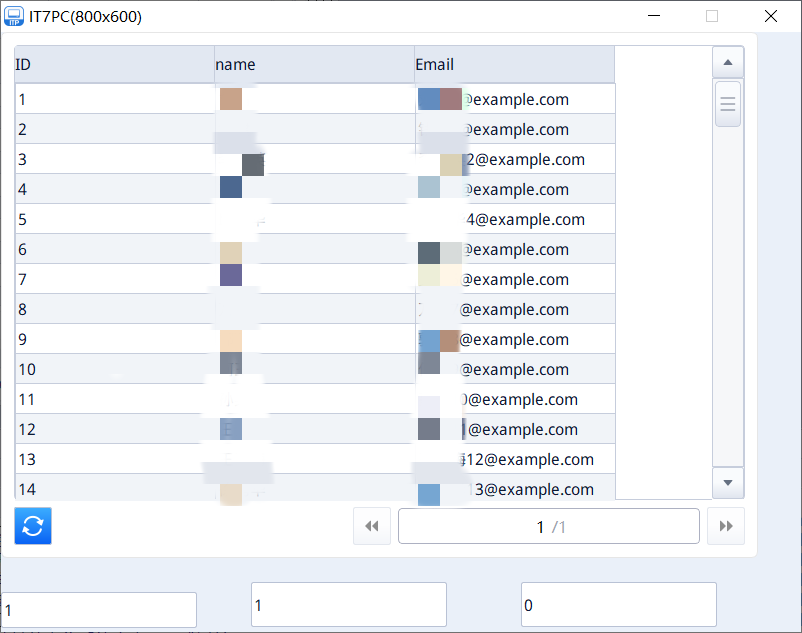Click the email cell in row 10

(515, 369)
